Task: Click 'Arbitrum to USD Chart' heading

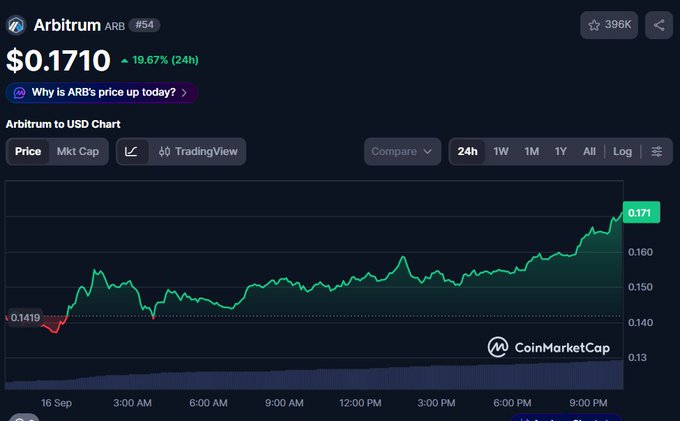Action: pos(63,124)
